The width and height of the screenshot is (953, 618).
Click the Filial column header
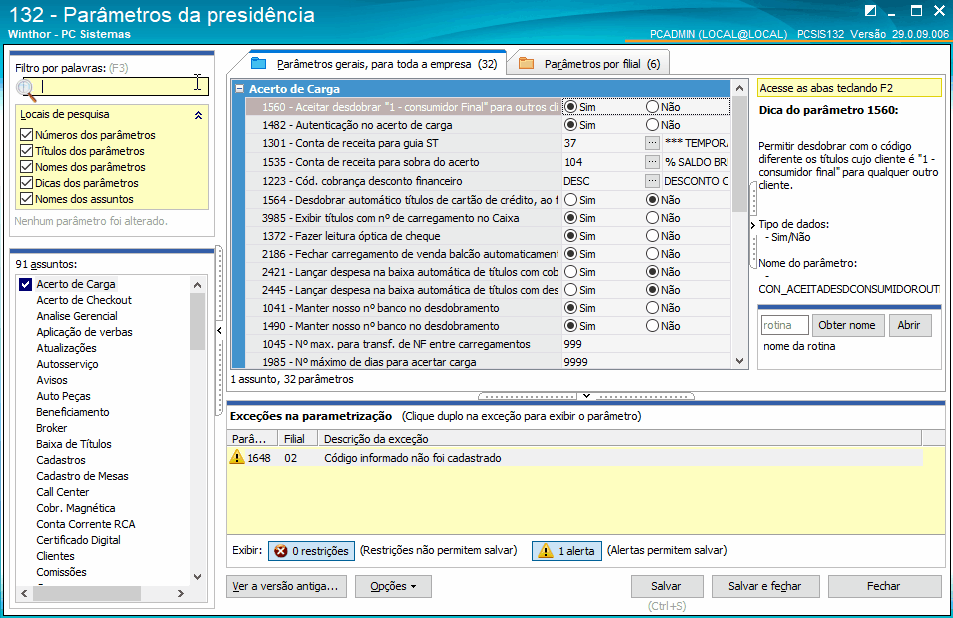pos(298,439)
